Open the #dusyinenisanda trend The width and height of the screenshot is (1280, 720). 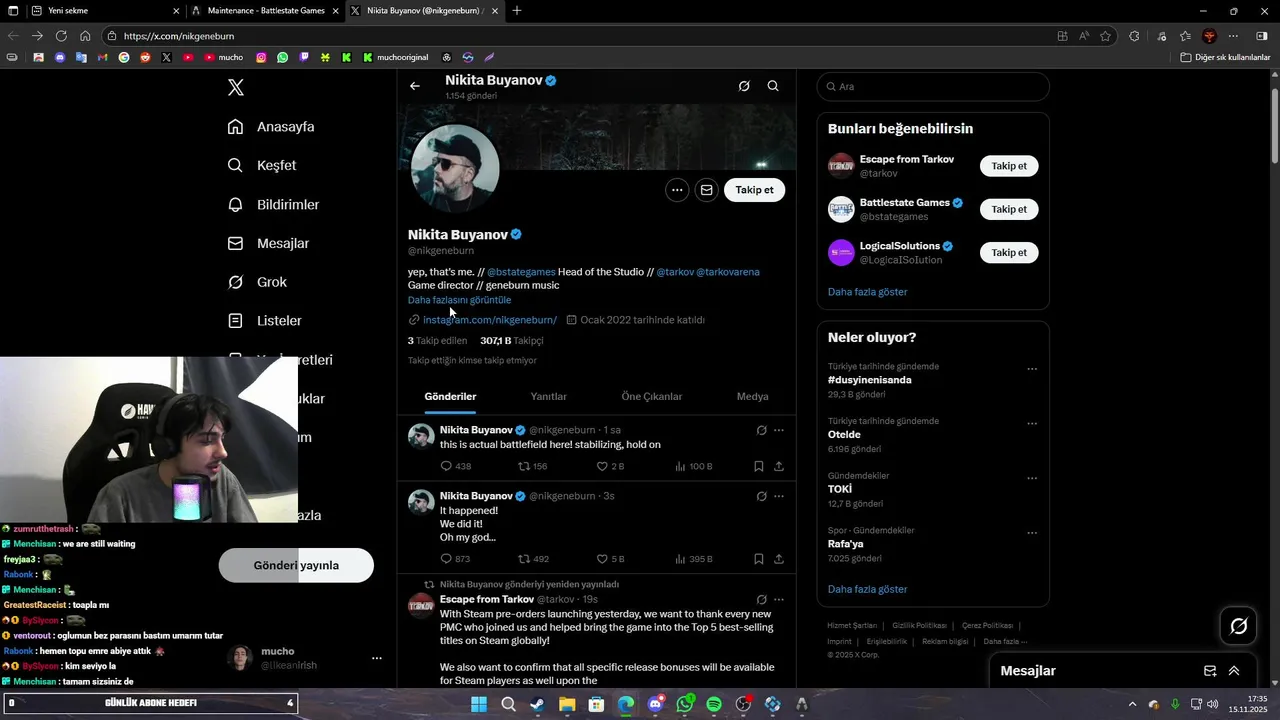tap(869, 380)
